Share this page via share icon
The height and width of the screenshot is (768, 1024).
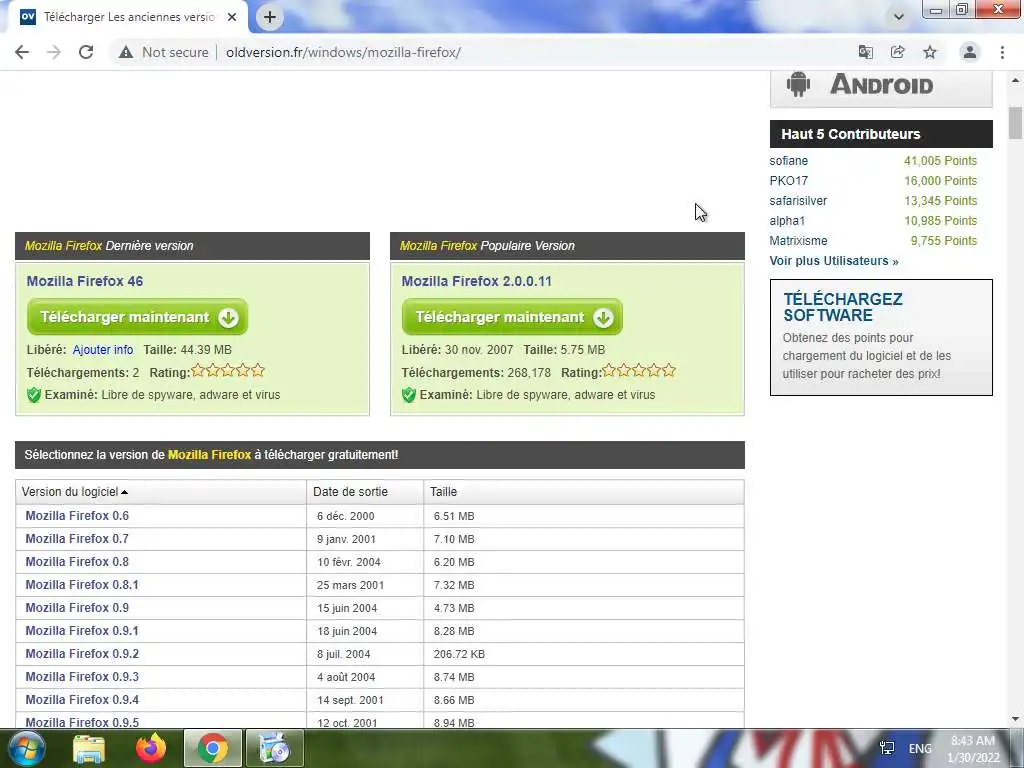(898, 52)
